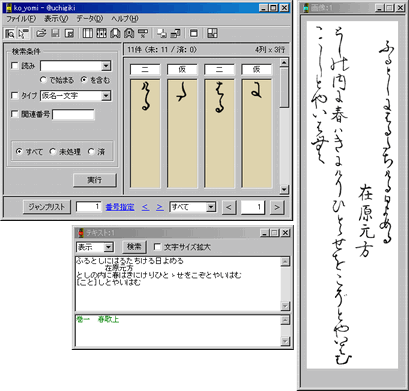Image resolution: width=409 pixels, height=391 pixels.
Task: Select the third character image thumbnail
Action: [x=219, y=133]
